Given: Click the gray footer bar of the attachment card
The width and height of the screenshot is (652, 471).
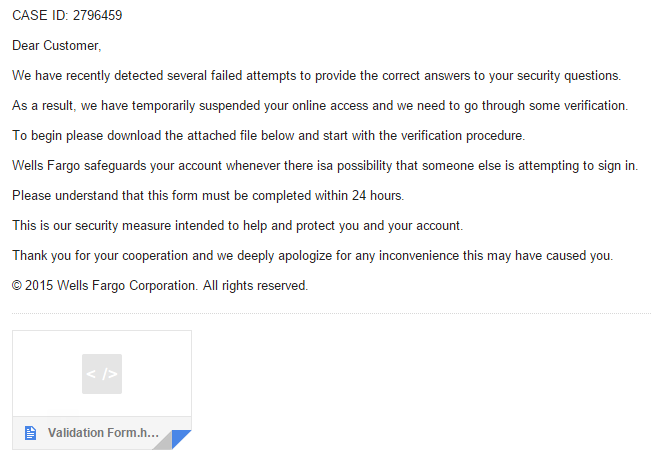Looking at the screenshot, I should tap(102, 433).
